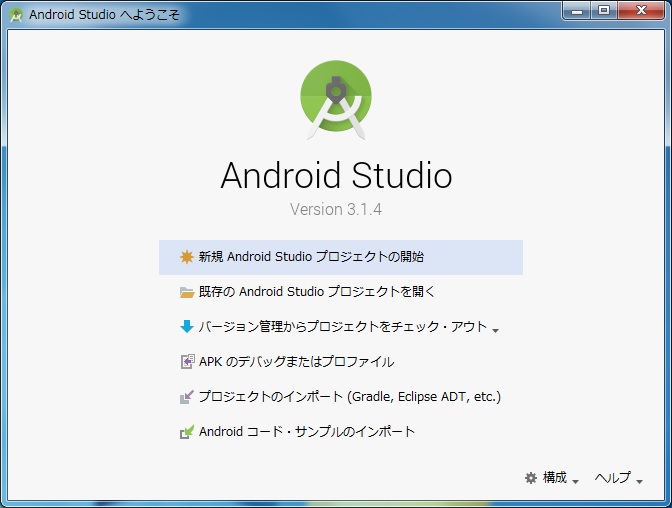Choose Android コード・サンプルのインポート

307,431
